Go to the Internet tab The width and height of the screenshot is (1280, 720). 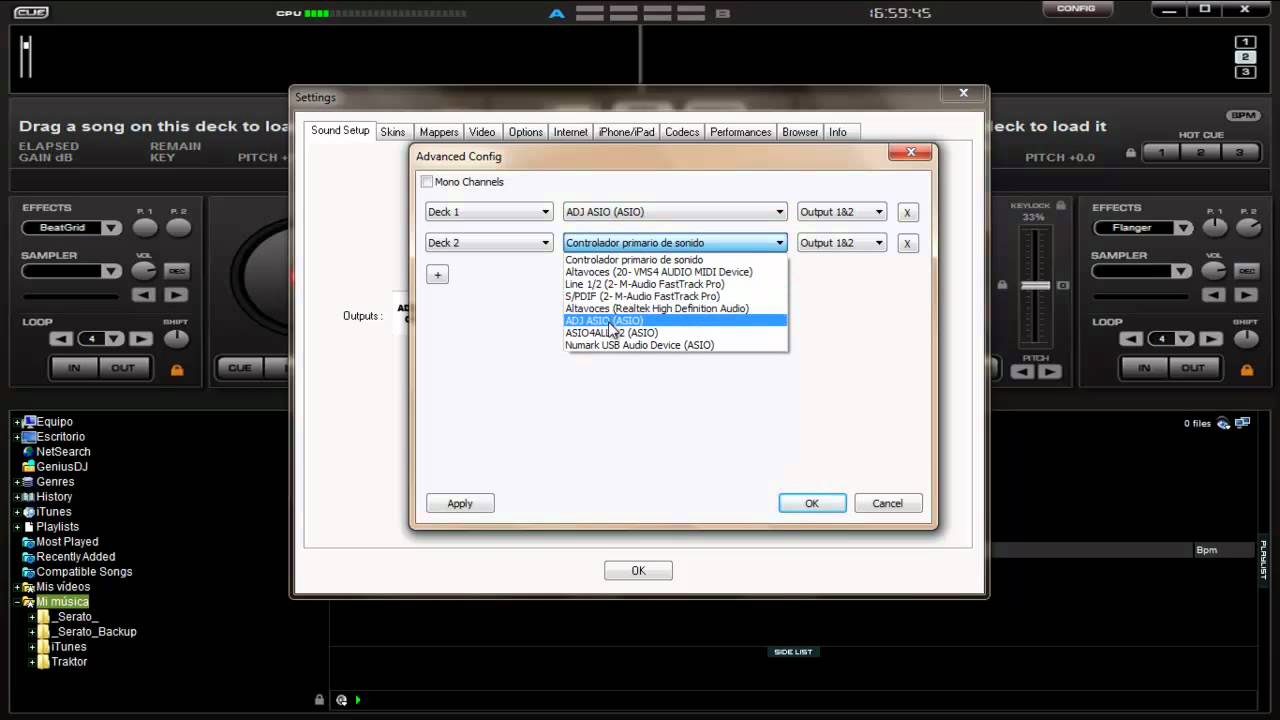point(571,132)
